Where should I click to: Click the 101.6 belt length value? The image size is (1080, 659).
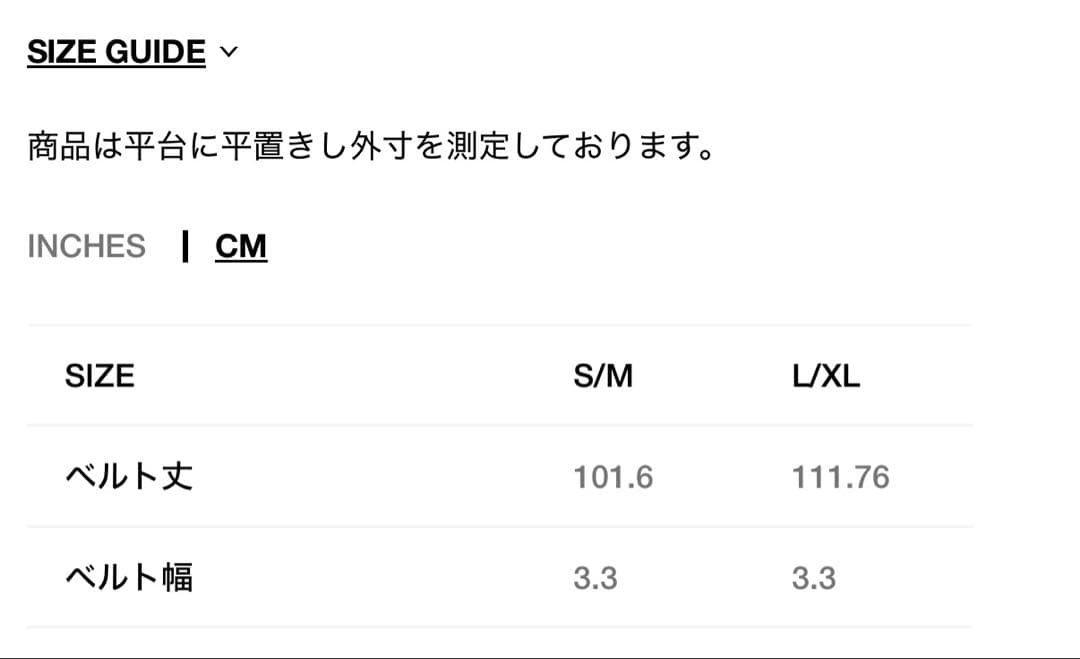[613, 477]
